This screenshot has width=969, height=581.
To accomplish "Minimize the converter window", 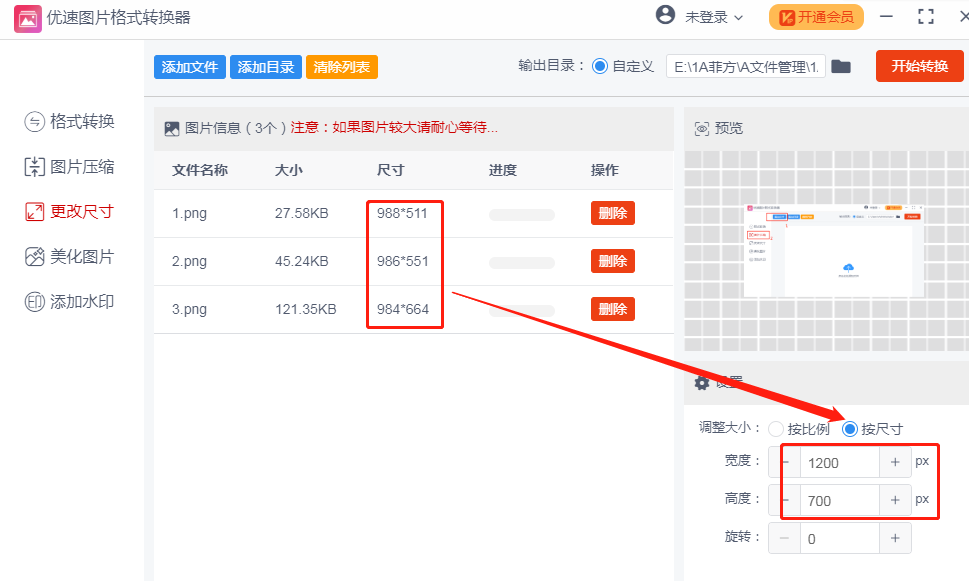I will tap(886, 17).
